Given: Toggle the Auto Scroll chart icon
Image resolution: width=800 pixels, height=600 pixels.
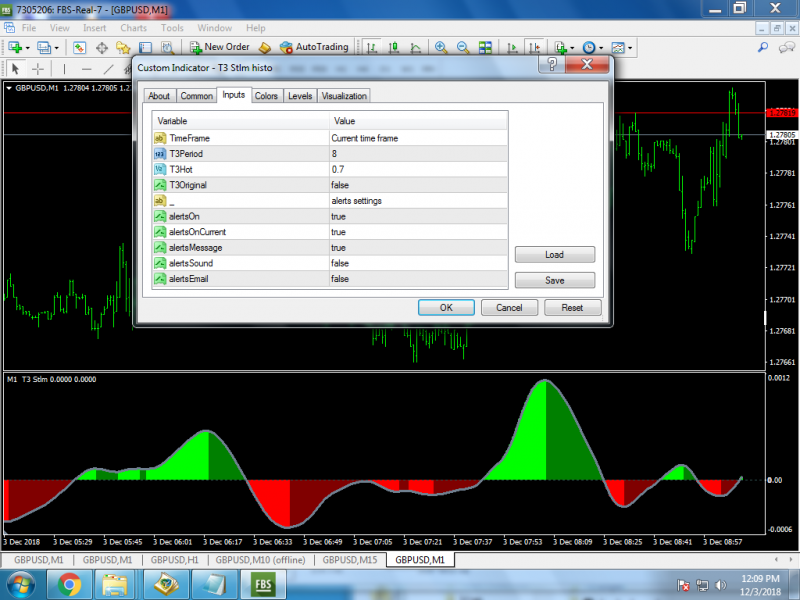Looking at the screenshot, I should point(512,48).
